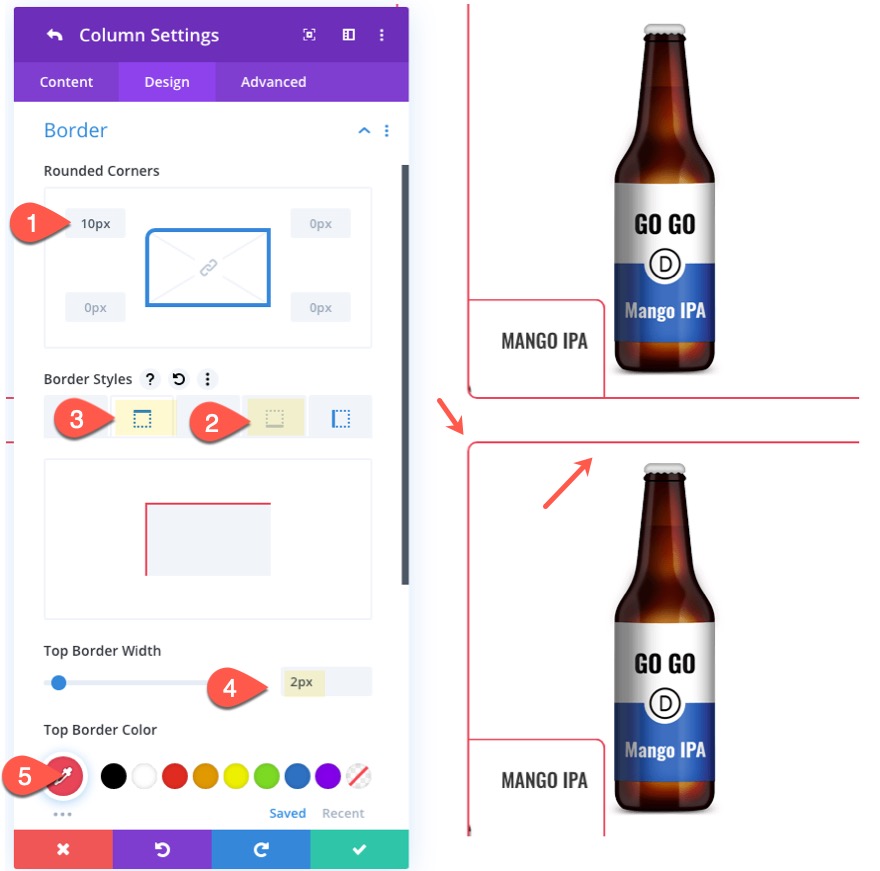880x871 pixels.
Task: Edit bottom-right rounded corner value
Action: pyautogui.click(x=320, y=308)
